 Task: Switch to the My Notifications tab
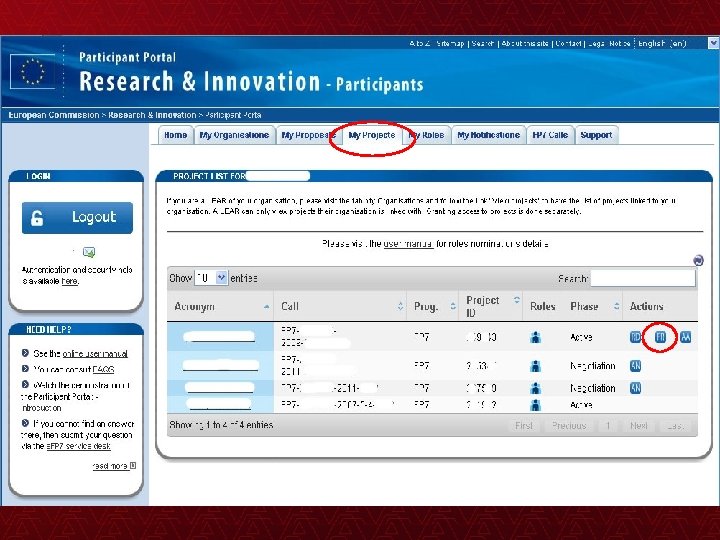point(489,135)
